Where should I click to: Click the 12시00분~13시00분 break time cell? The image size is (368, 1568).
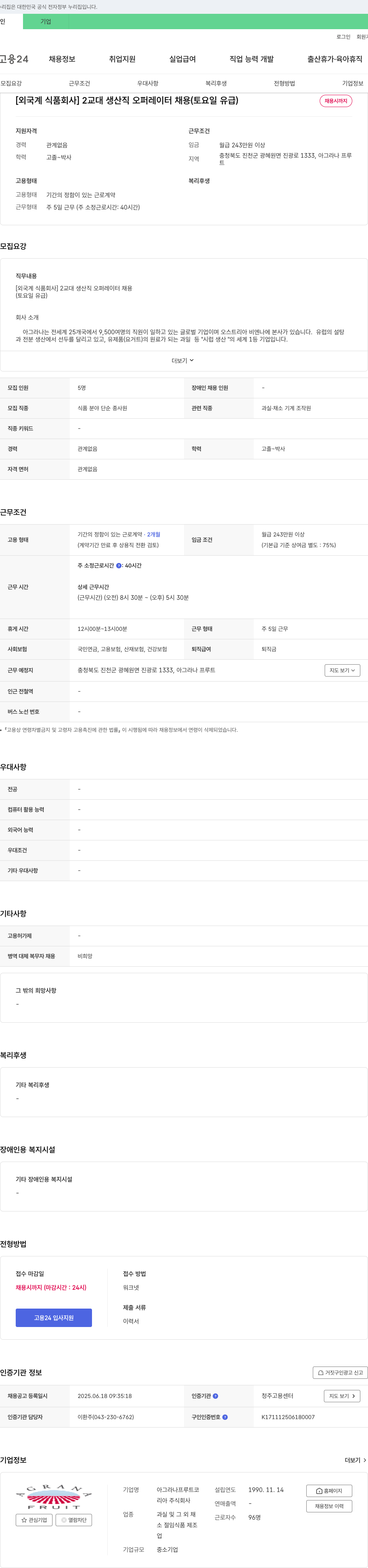pos(102,629)
